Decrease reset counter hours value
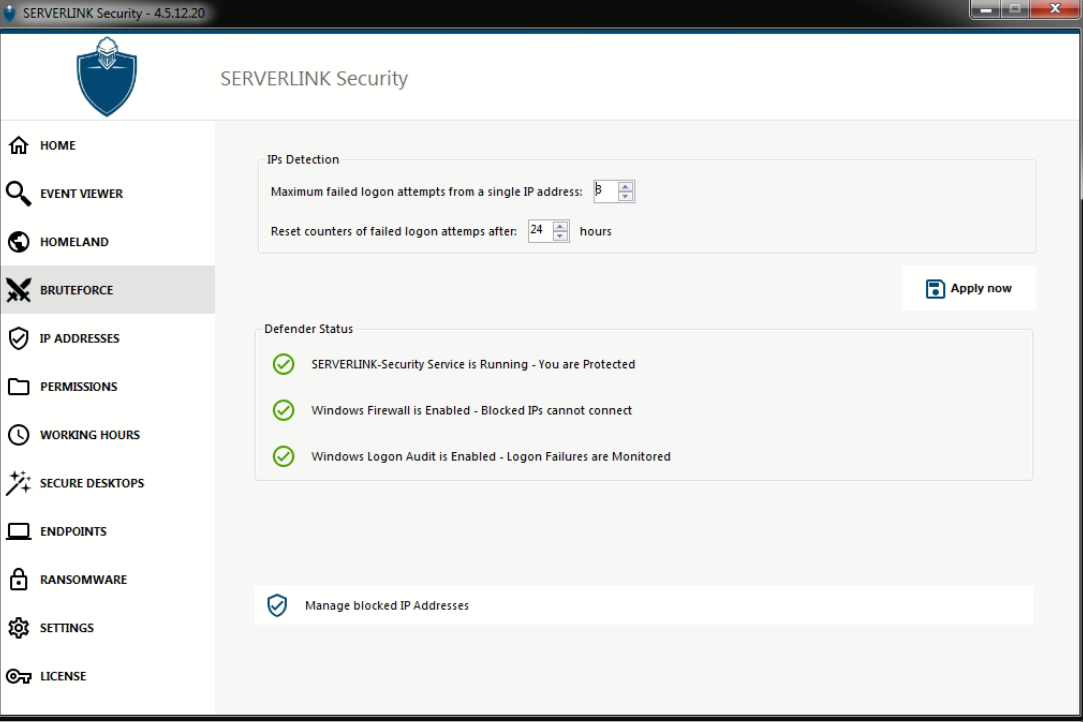This screenshot has height=722, width=1083. pos(561,236)
